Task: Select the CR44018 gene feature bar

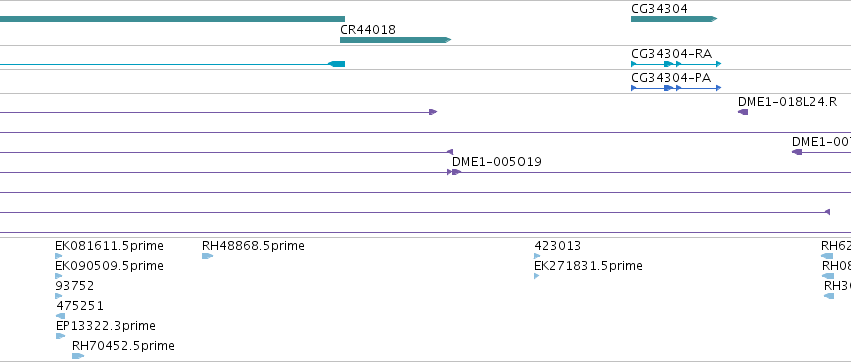Action: tap(395, 40)
